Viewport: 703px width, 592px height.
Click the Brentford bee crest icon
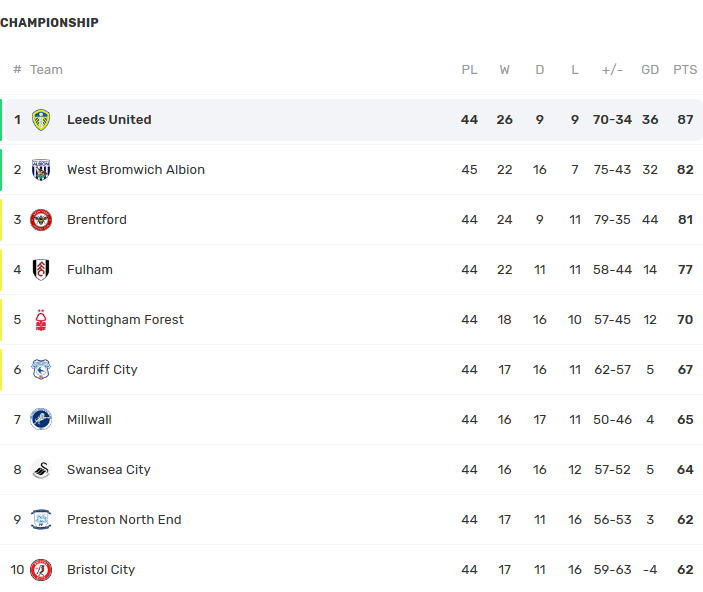41,220
